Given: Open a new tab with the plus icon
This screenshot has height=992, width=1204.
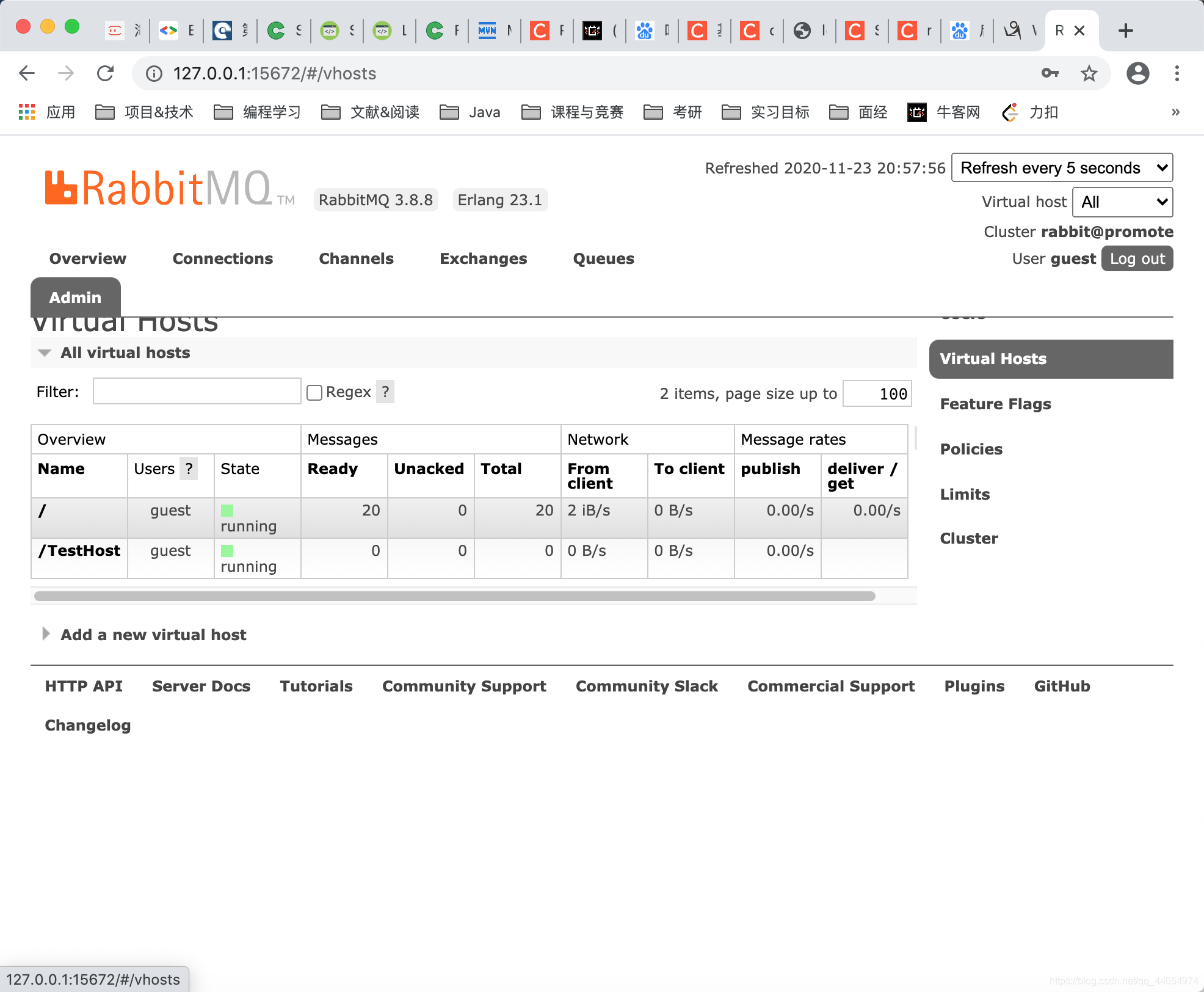Looking at the screenshot, I should [x=1126, y=31].
